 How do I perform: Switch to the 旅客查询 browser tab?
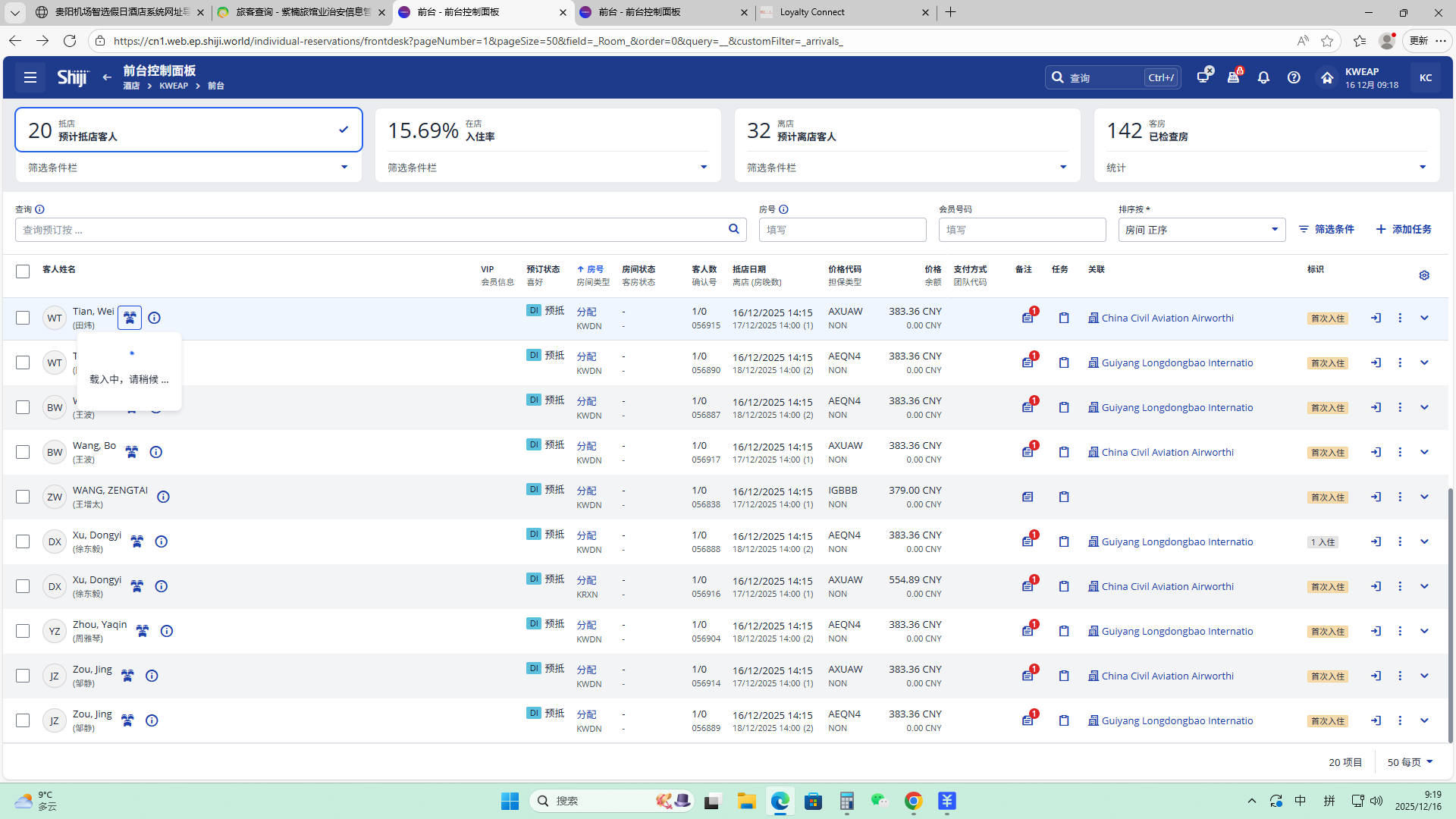(302, 12)
